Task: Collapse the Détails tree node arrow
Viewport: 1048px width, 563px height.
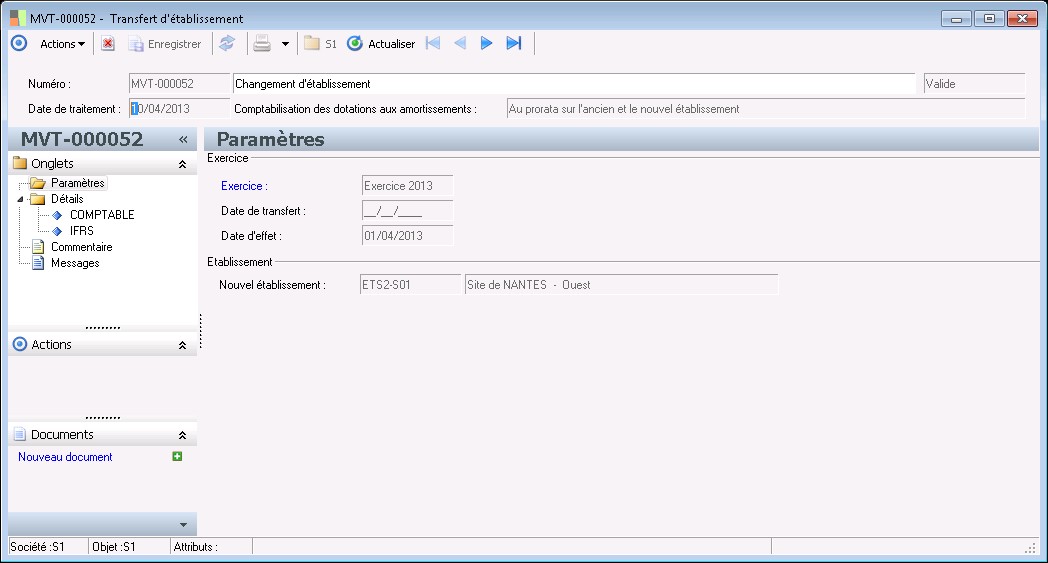Action: (x=20, y=199)
